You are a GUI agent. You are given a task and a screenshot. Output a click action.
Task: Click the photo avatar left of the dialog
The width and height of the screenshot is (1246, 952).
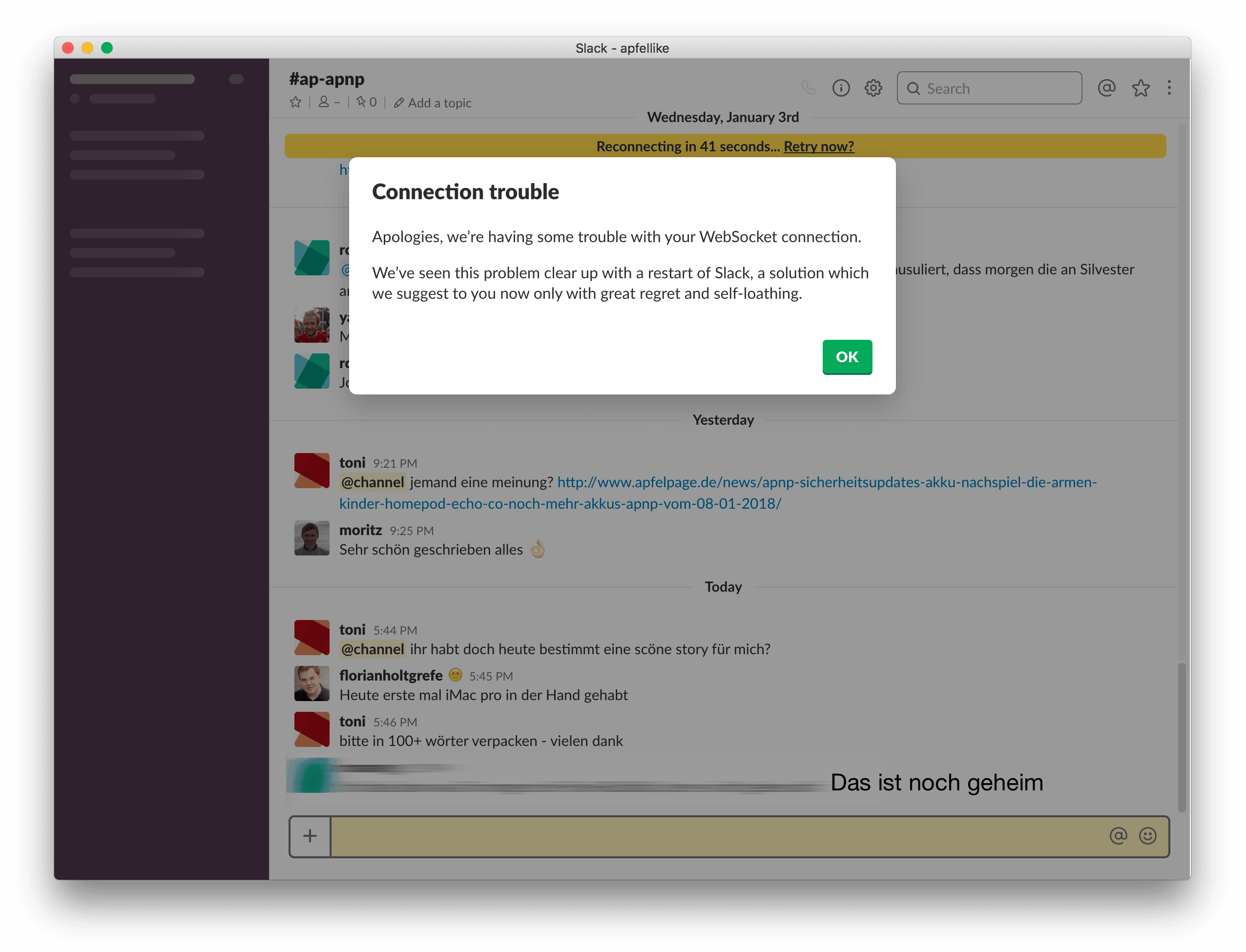(x=311, y=325)
